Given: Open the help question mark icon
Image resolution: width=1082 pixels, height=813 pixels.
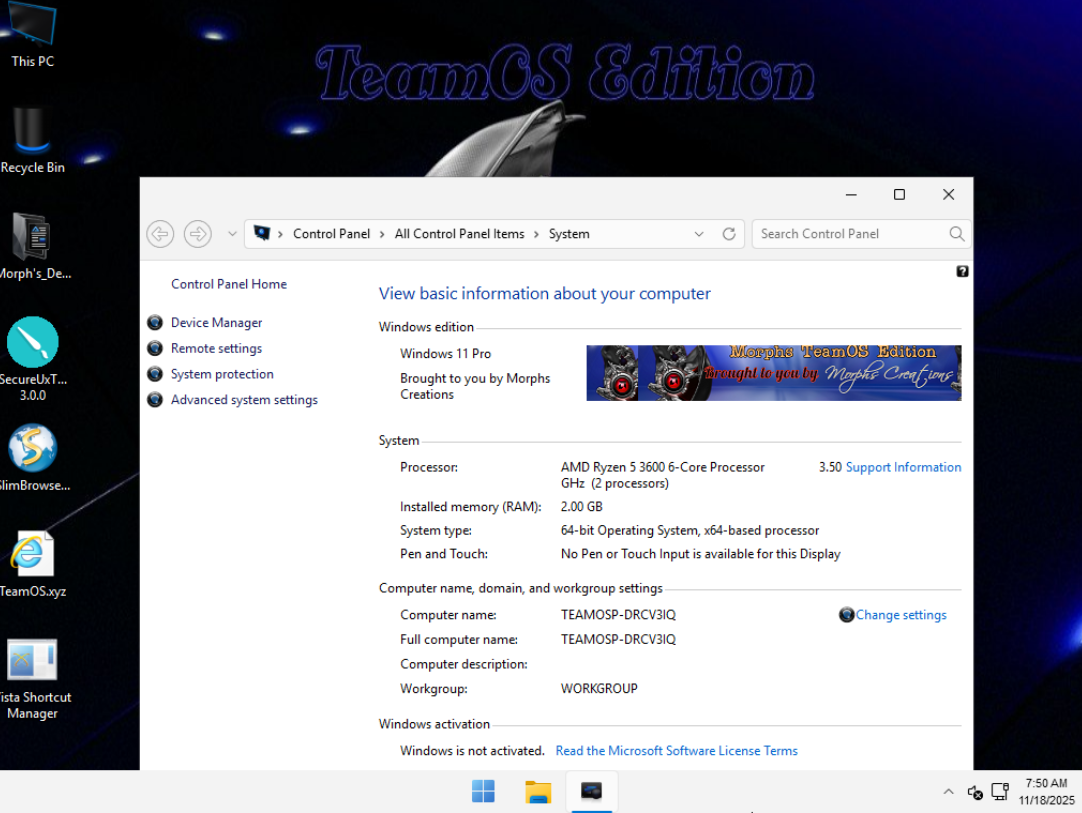Looking at the screenshot, I should pyautogui.click(x=962, y=271).
